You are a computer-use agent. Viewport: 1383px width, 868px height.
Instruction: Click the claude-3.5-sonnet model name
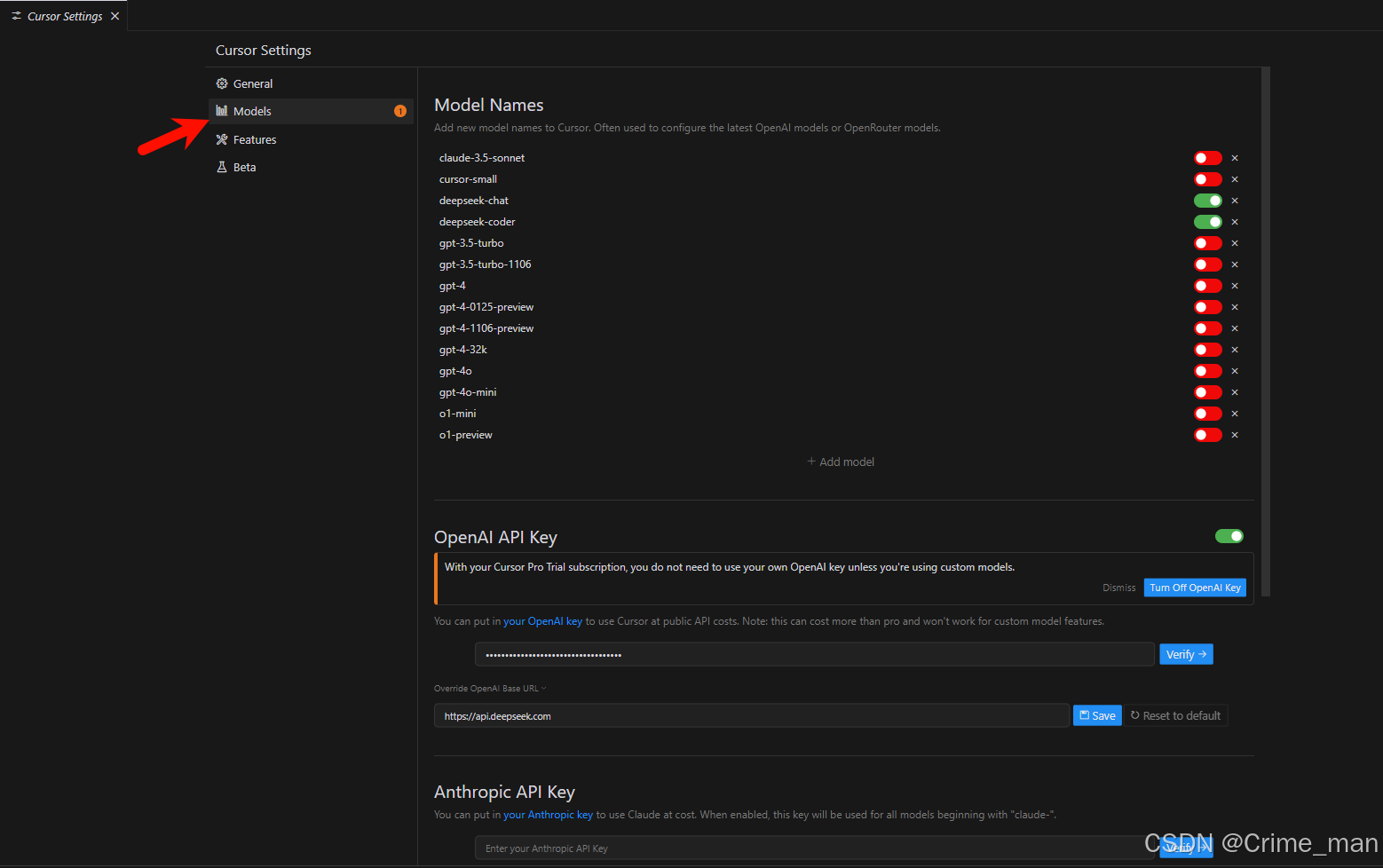pos(482,158)
